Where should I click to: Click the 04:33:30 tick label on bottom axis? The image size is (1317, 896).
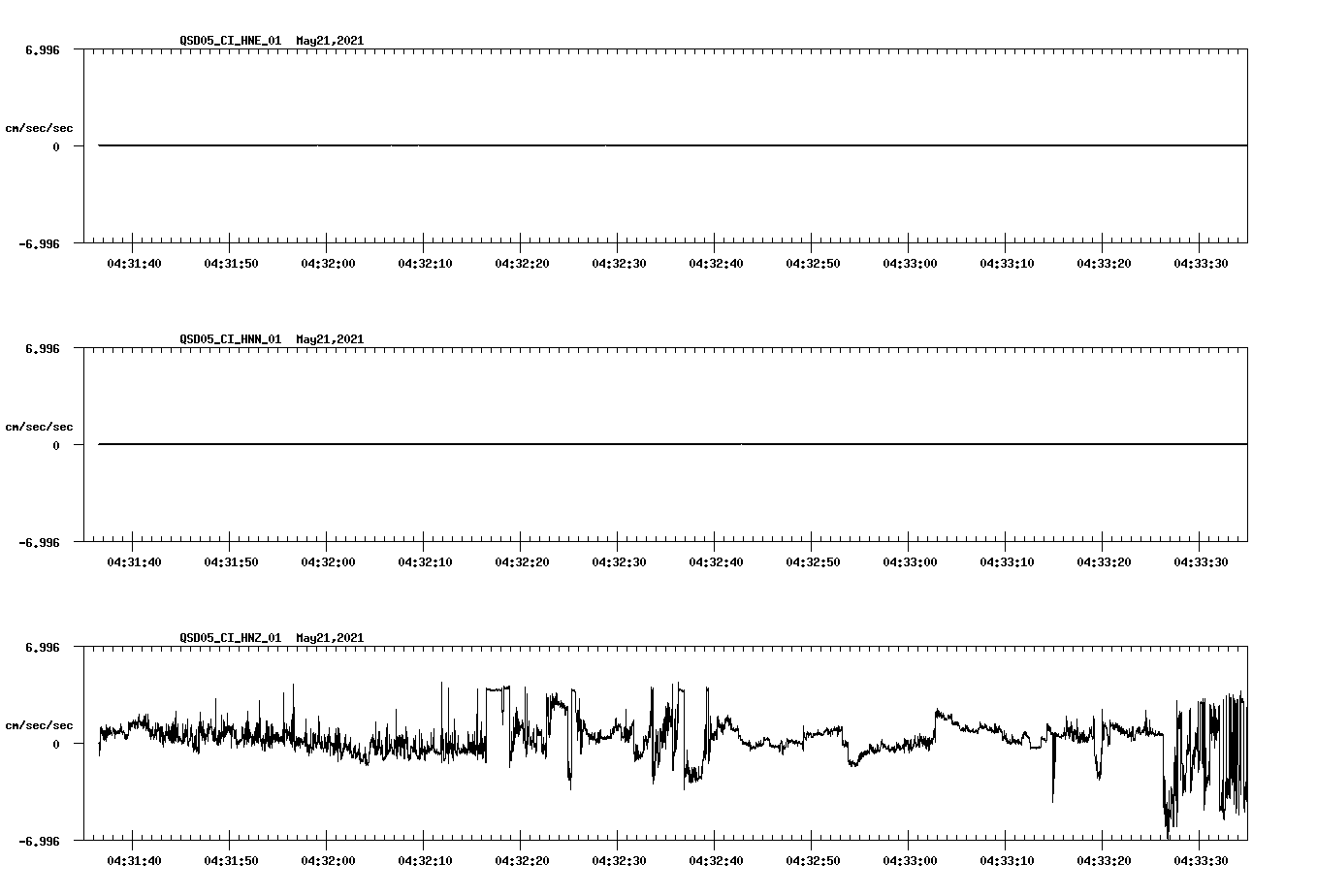[1202, 859]
